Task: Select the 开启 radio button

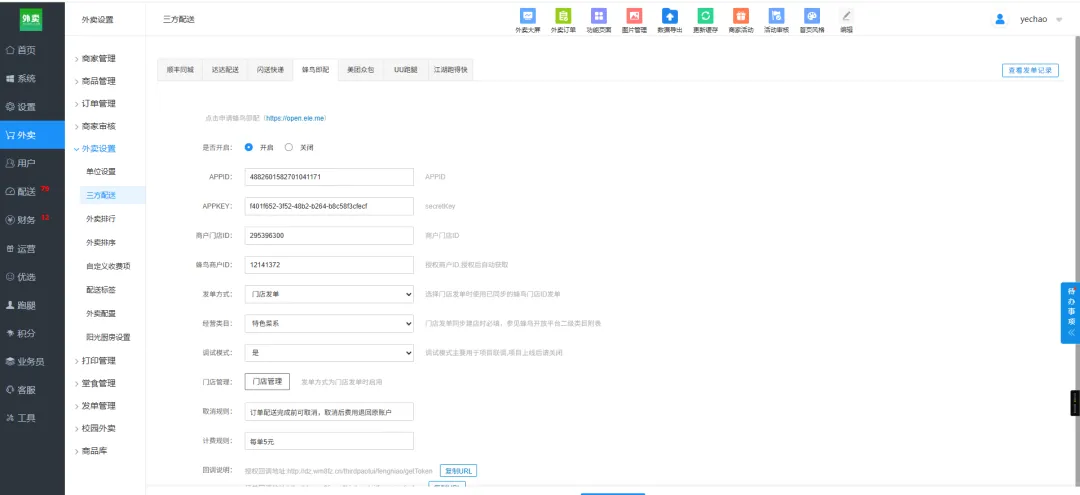Action: (249, 147)
